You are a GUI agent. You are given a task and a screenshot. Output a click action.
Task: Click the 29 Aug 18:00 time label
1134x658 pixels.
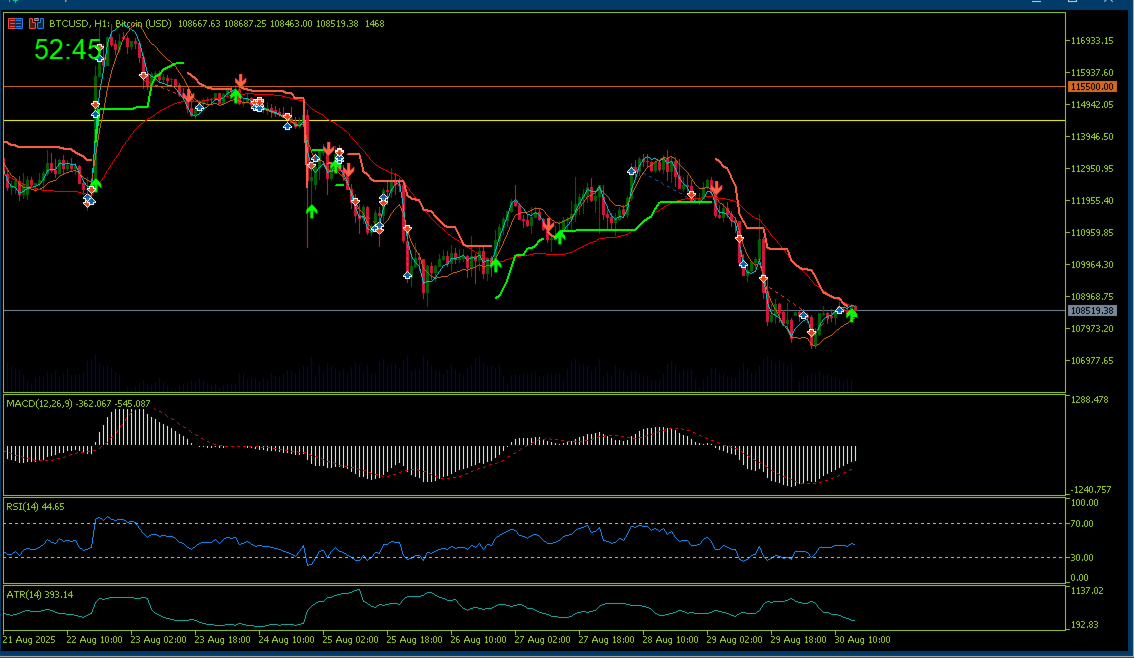click(x=798, y=640)
